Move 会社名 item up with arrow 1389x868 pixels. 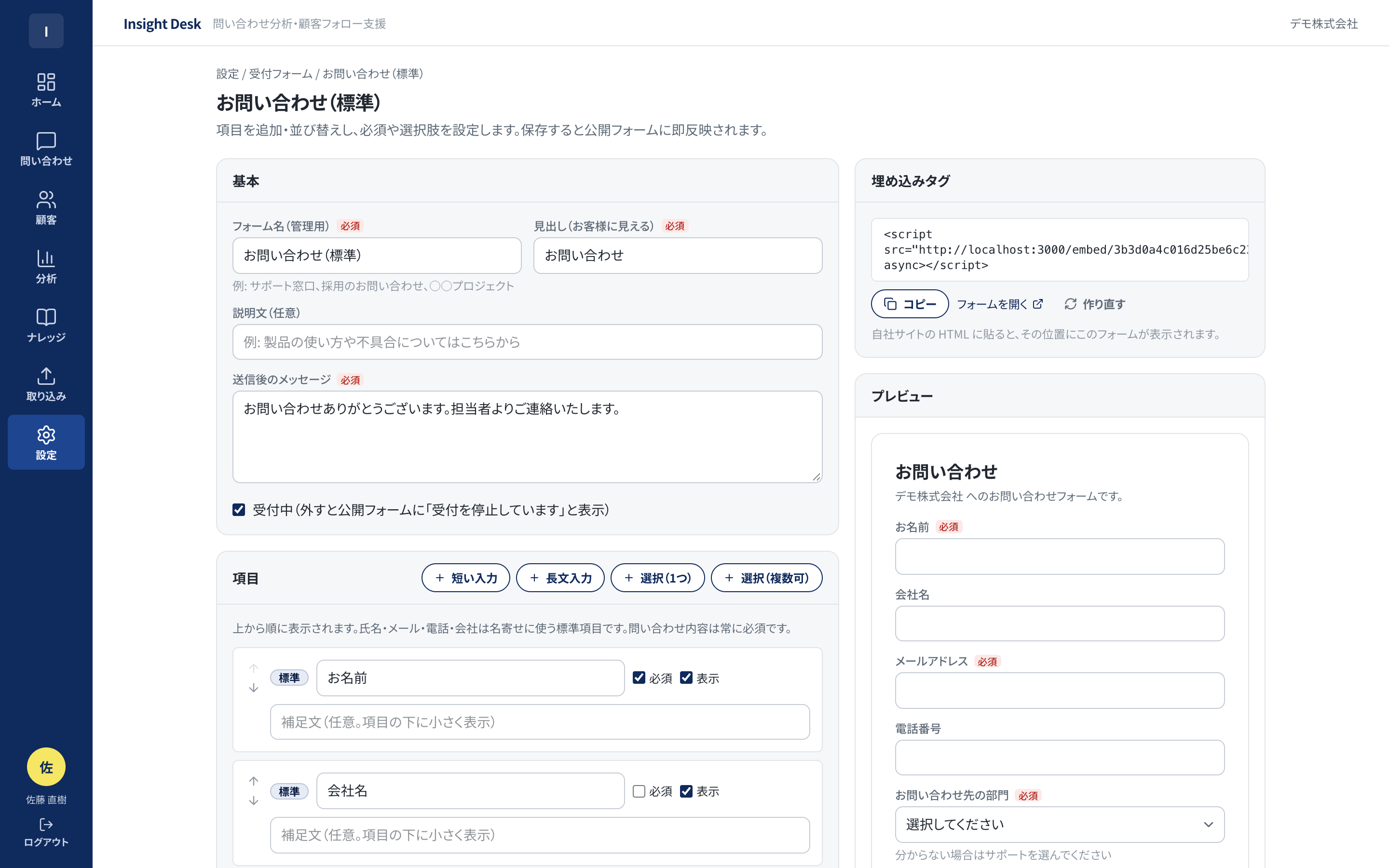click(x=254, y=781)
